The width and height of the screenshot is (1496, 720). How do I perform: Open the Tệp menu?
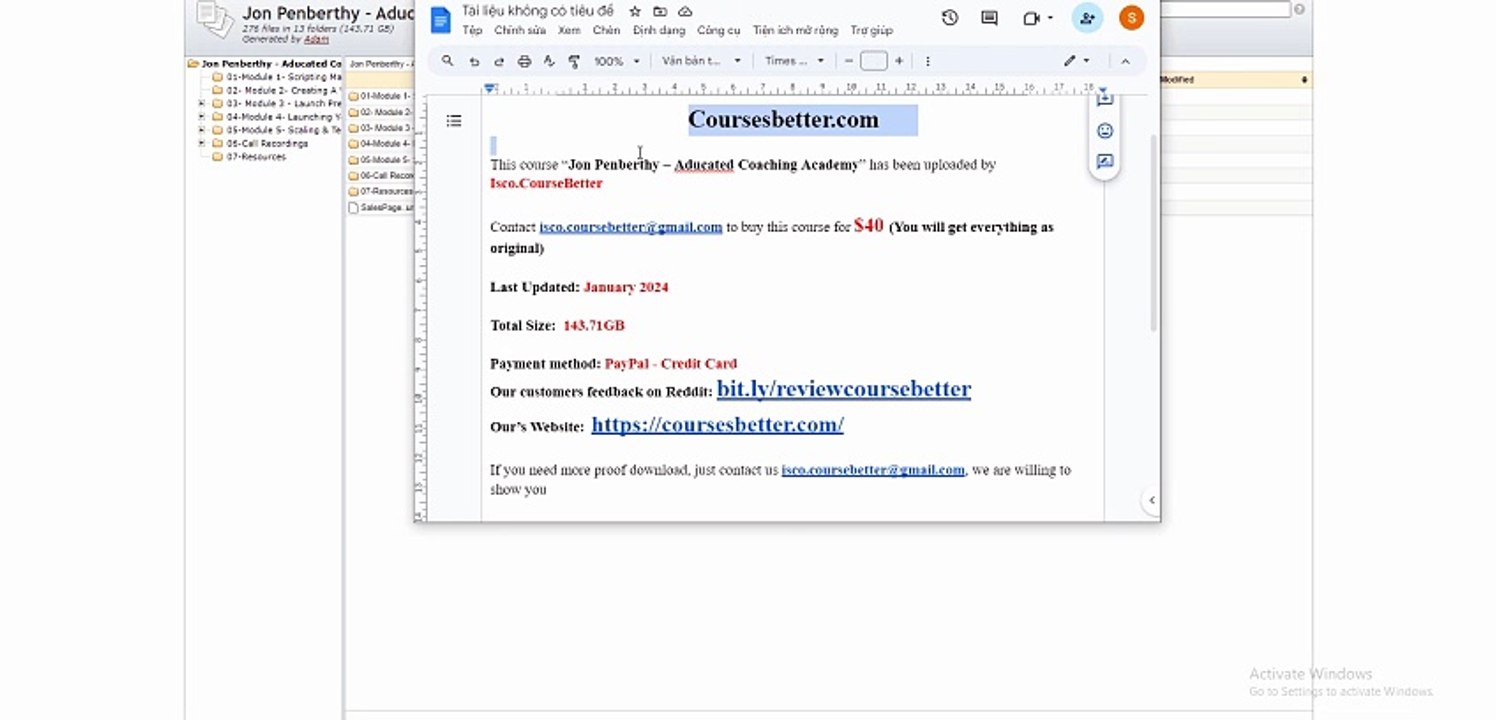472,31
